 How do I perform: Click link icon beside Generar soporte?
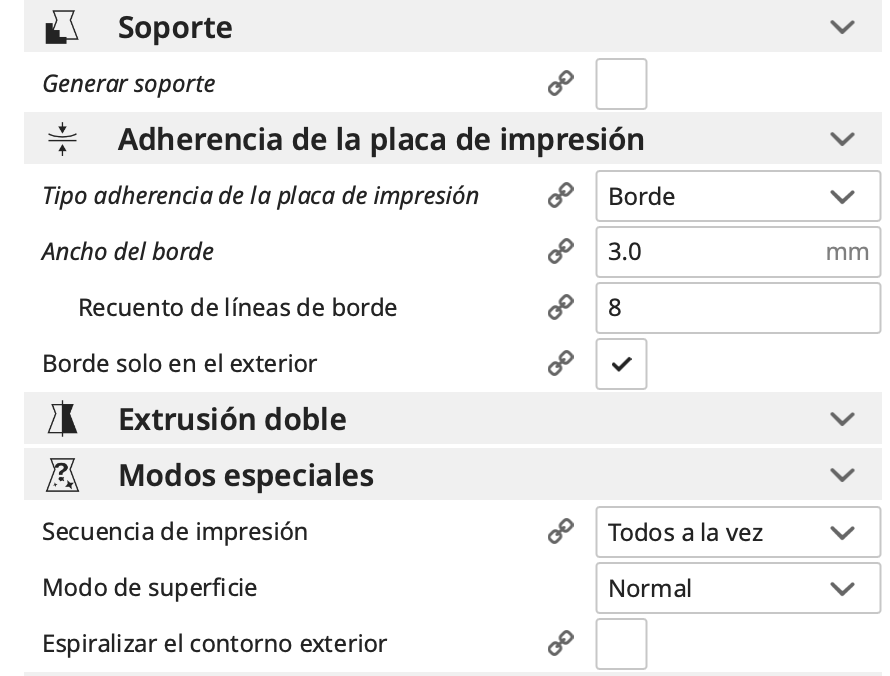[x=560, y=84]
